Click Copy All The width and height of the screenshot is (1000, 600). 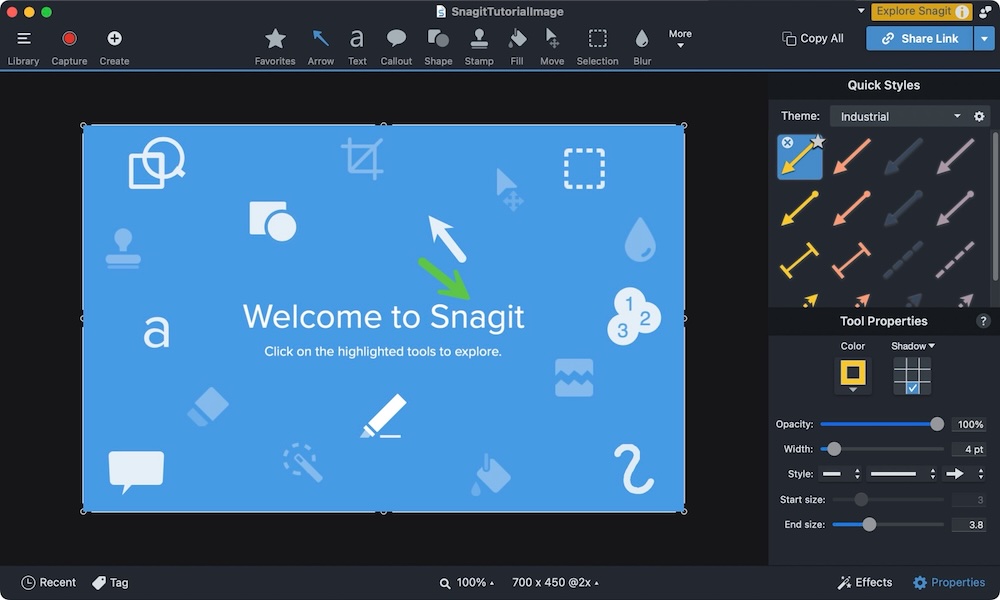[x=812, y=38]
